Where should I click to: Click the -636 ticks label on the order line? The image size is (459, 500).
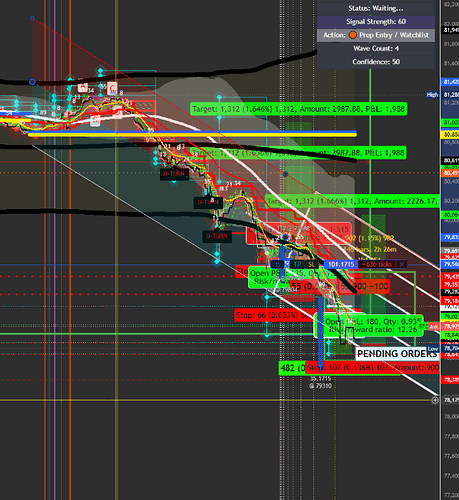tap(378, 264)
